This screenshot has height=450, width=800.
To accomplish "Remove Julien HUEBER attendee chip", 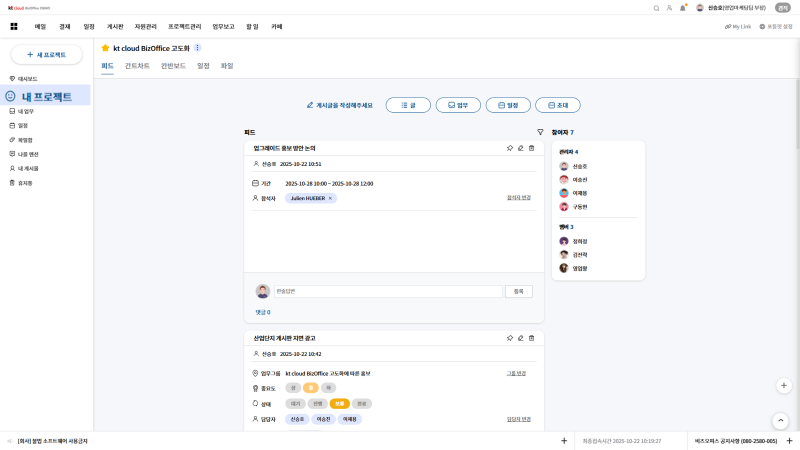I will point(330,198).
